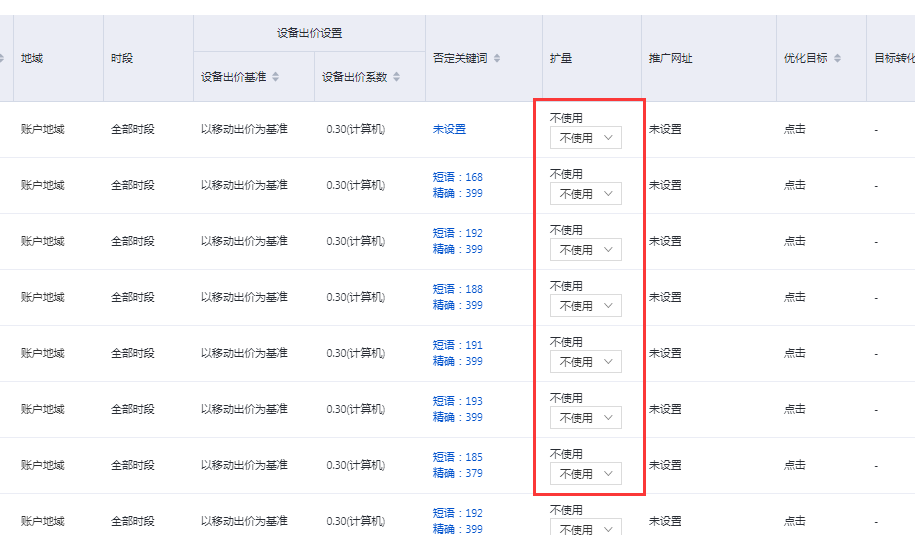
Task: Click the sort icon beside 优化目标
Action: pyautogui.click(x=836, y=58)
